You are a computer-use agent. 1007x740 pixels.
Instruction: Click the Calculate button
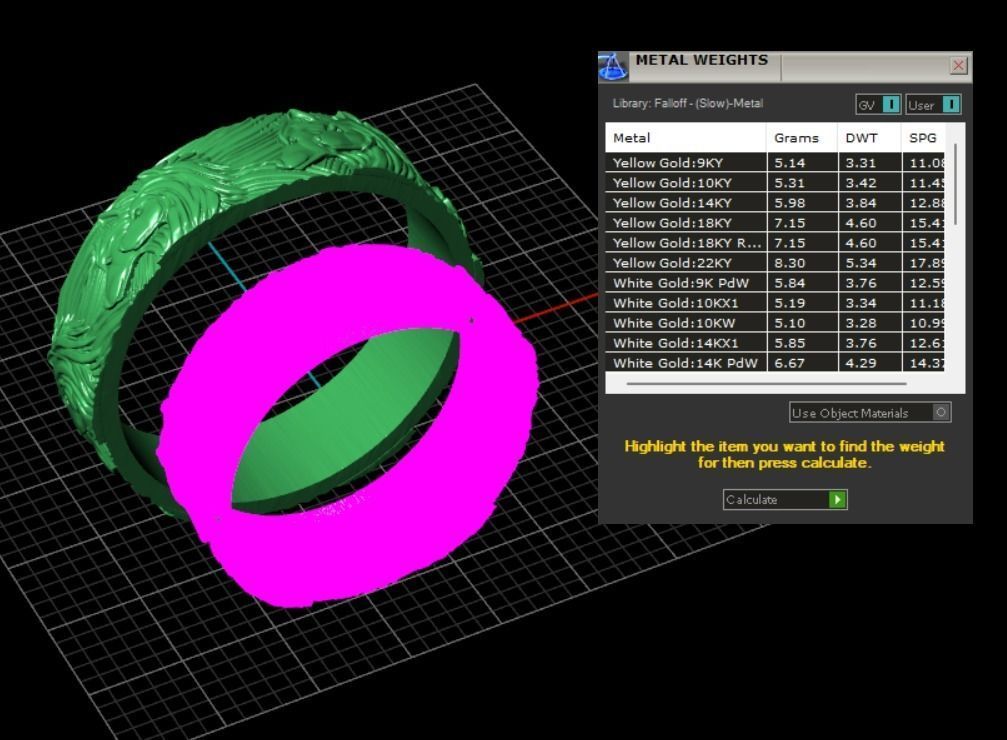(785, 499)
